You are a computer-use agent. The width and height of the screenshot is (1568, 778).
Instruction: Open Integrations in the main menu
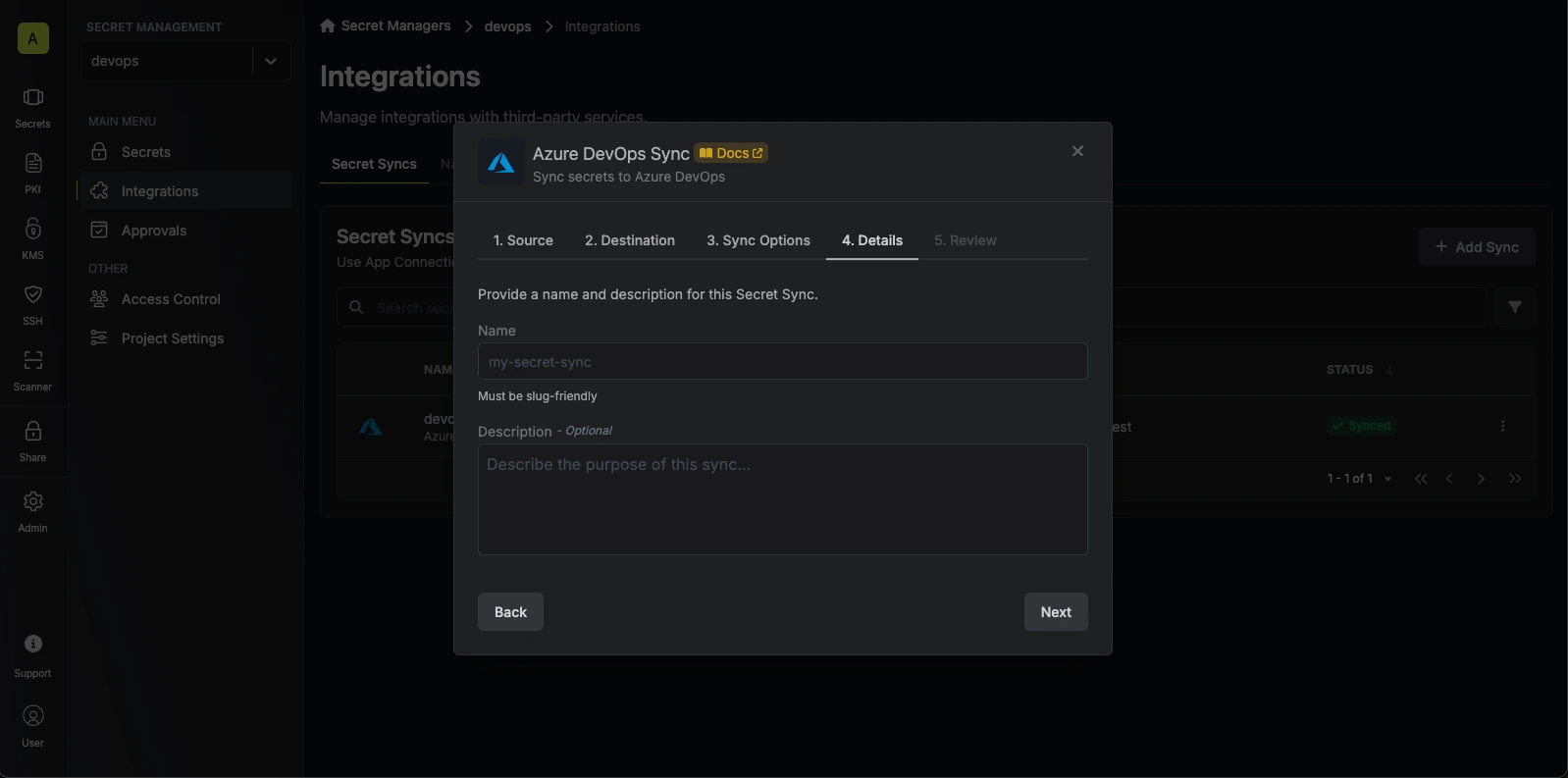click(x=184, y=191)
